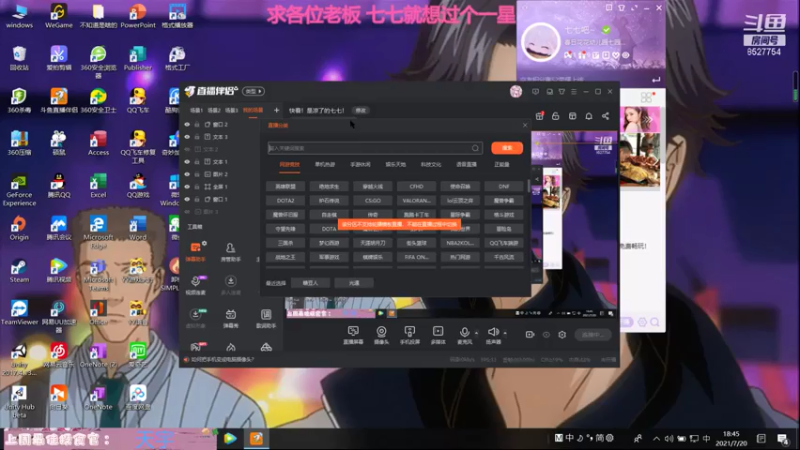Click the orange stream app taskbar icon

(x=256, y=438)
